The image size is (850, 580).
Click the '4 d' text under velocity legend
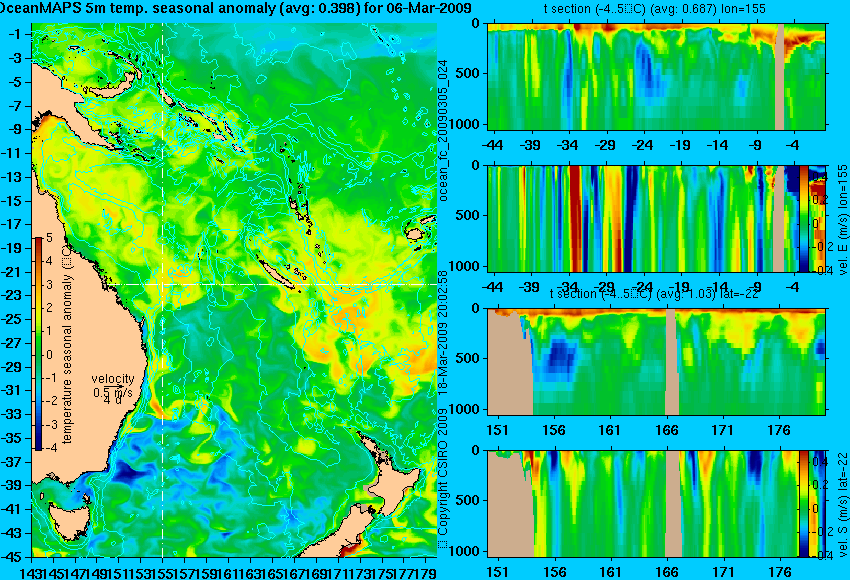(x=112, y=400)
